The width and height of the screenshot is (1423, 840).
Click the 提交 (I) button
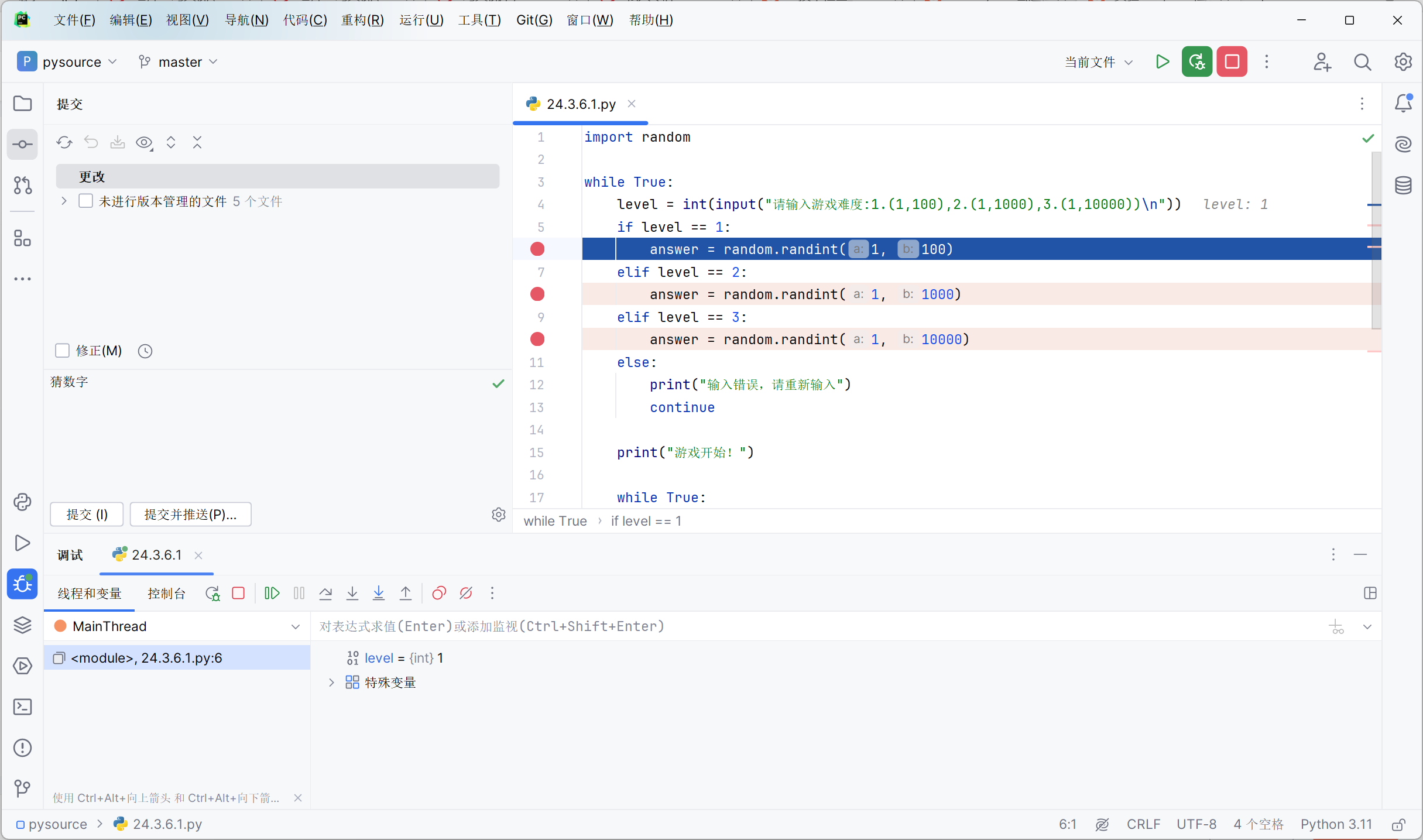[x=87, y=514]
